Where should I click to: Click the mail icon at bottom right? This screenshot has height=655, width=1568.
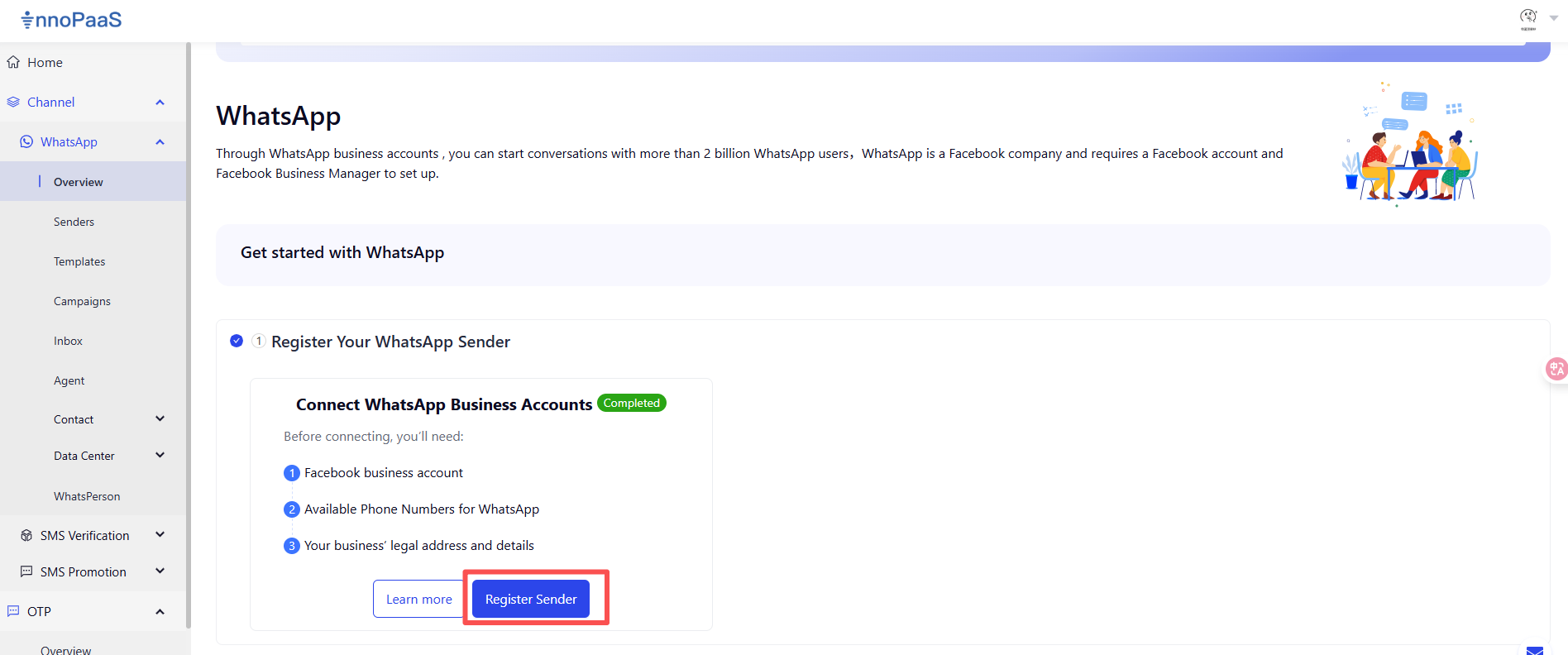point(1535,651)
